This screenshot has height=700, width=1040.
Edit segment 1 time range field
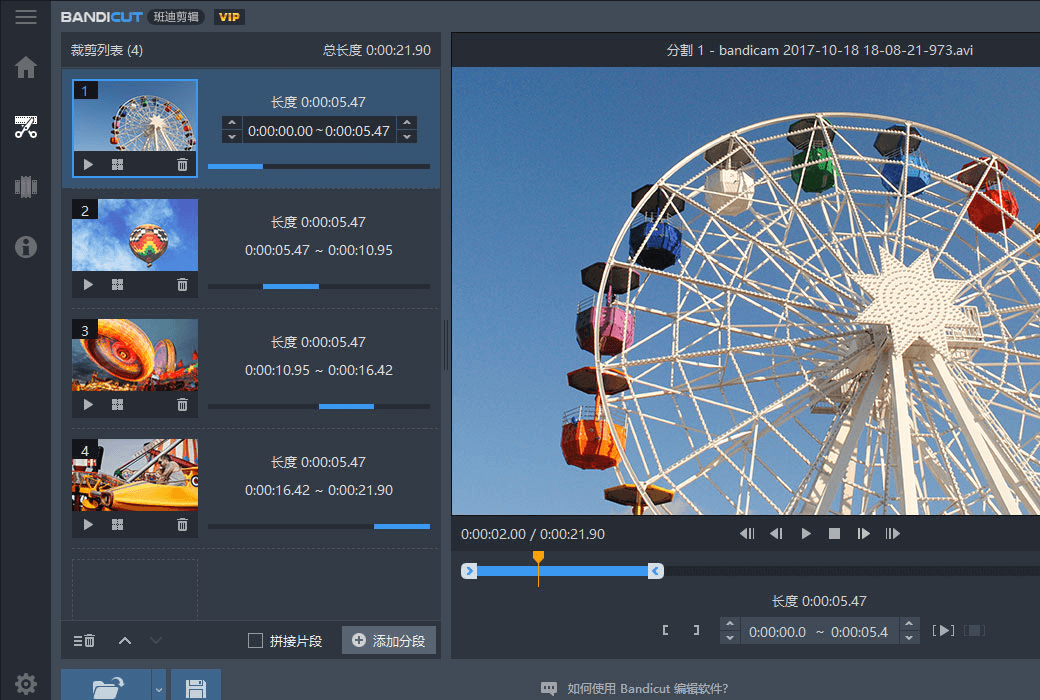coord(319,131)
